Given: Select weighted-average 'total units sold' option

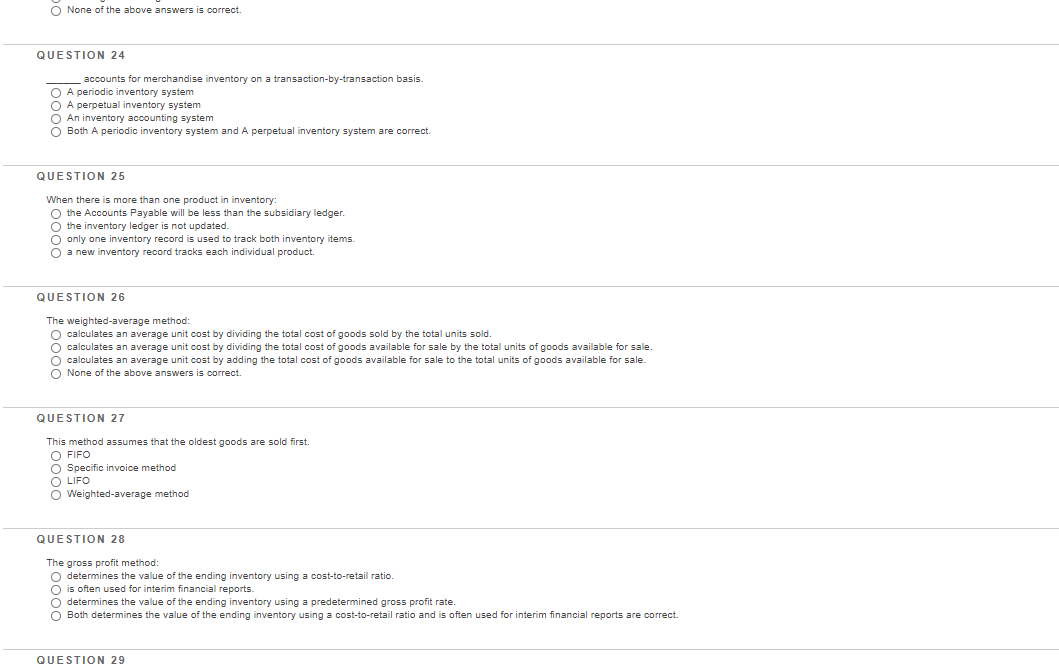Looking at the screenshot, I should (x=56, y=334).
